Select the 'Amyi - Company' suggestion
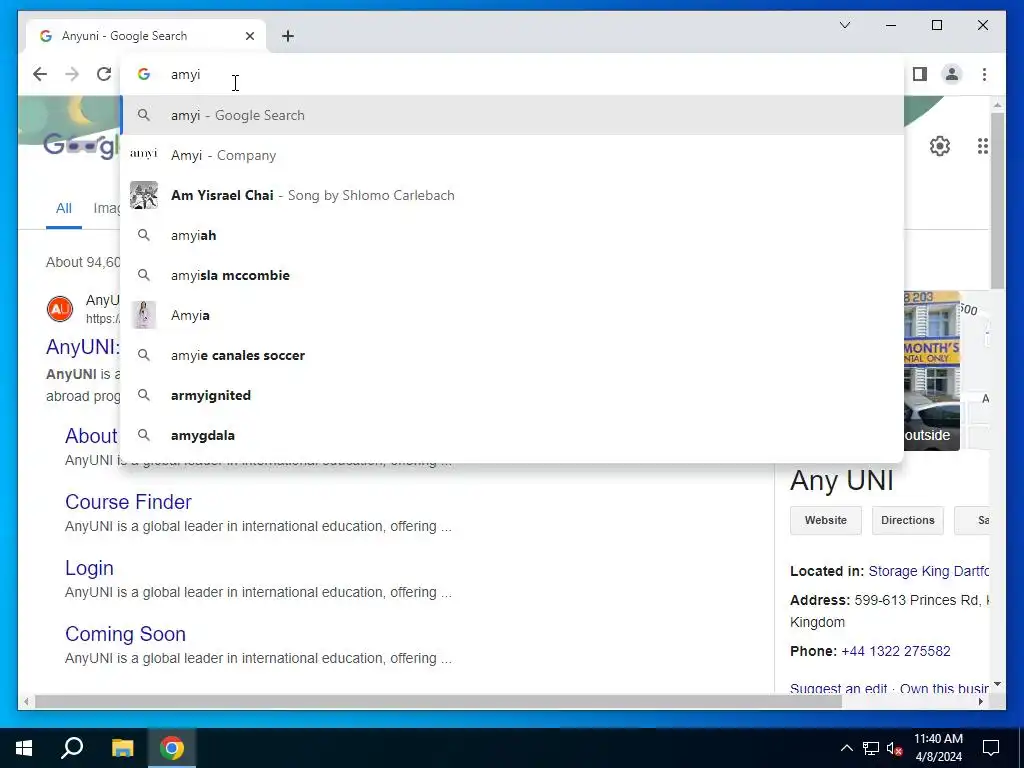Viewport: 1024px width, 768px height. pos(513,155)
